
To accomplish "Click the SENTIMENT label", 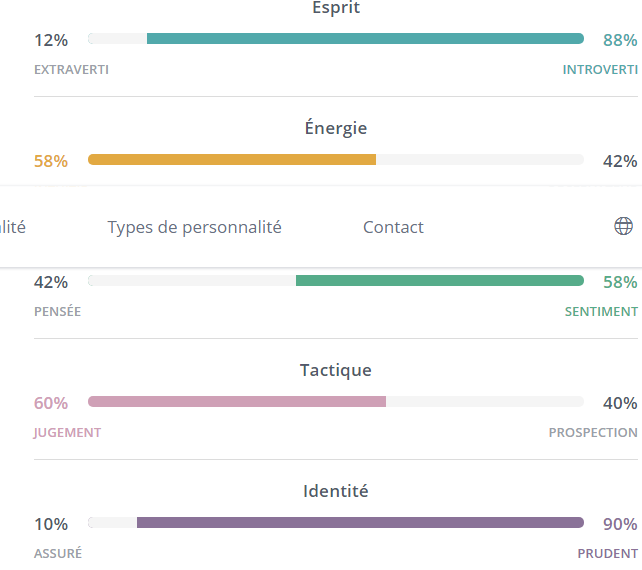I will tap(601, 312).
